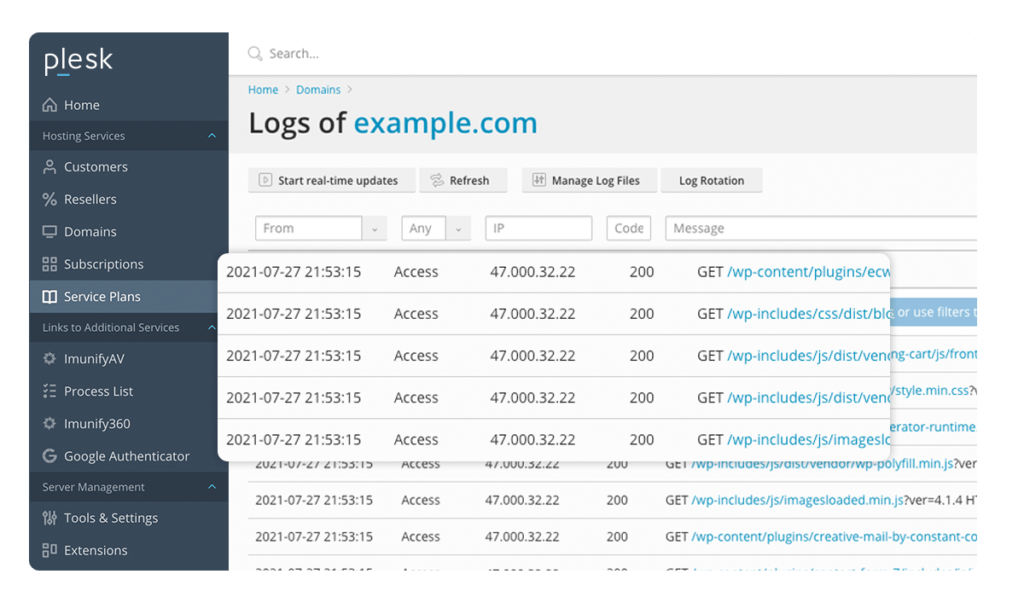Click the Plesk logo

78,61
